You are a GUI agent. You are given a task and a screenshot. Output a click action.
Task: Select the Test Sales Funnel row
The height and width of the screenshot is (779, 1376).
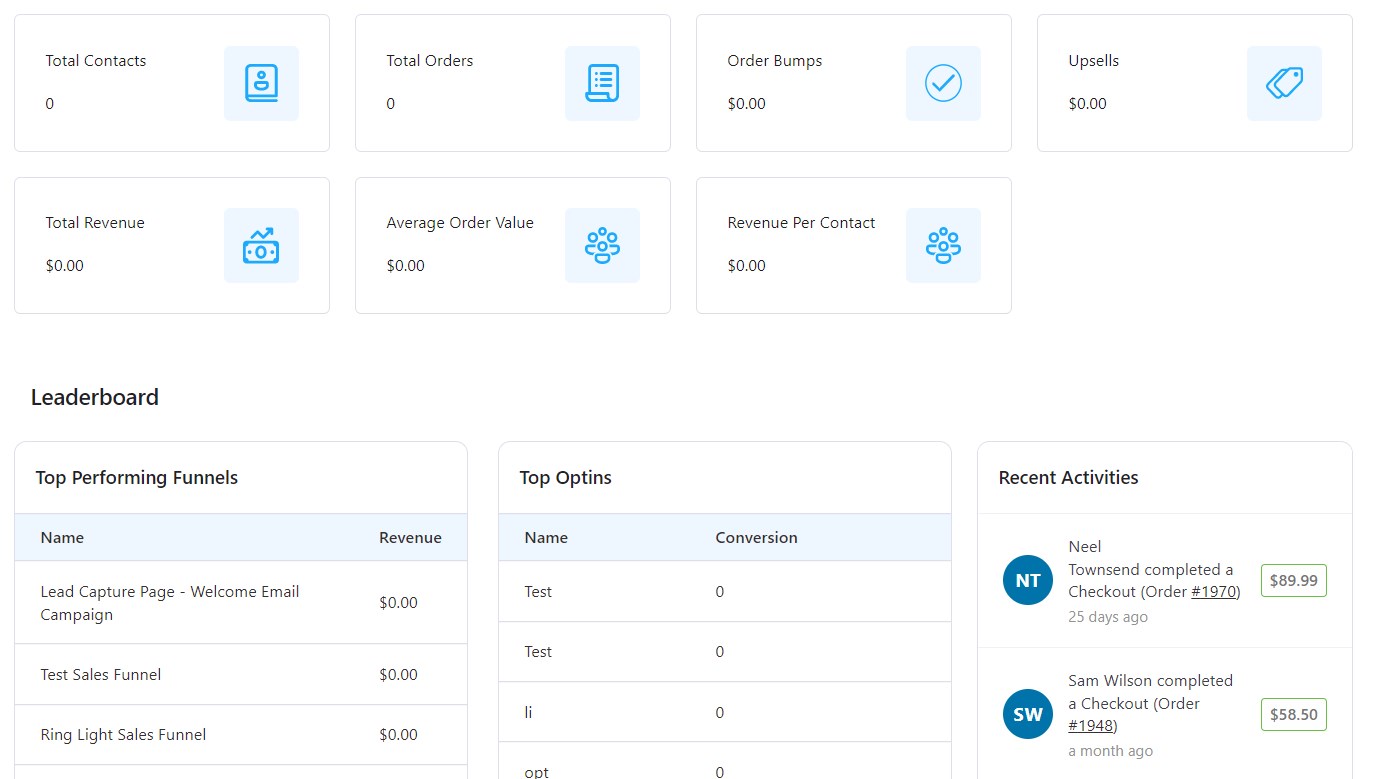click(100, 674)
